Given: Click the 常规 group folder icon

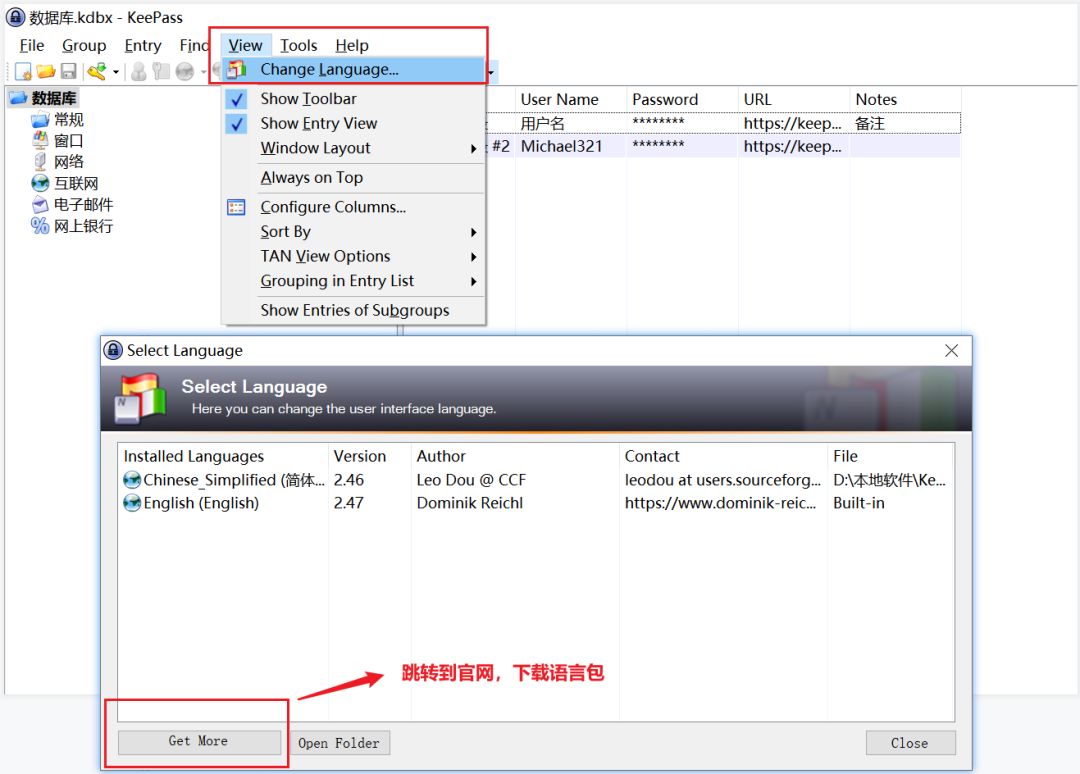Looking at the screenshot, I should point(40,121).
